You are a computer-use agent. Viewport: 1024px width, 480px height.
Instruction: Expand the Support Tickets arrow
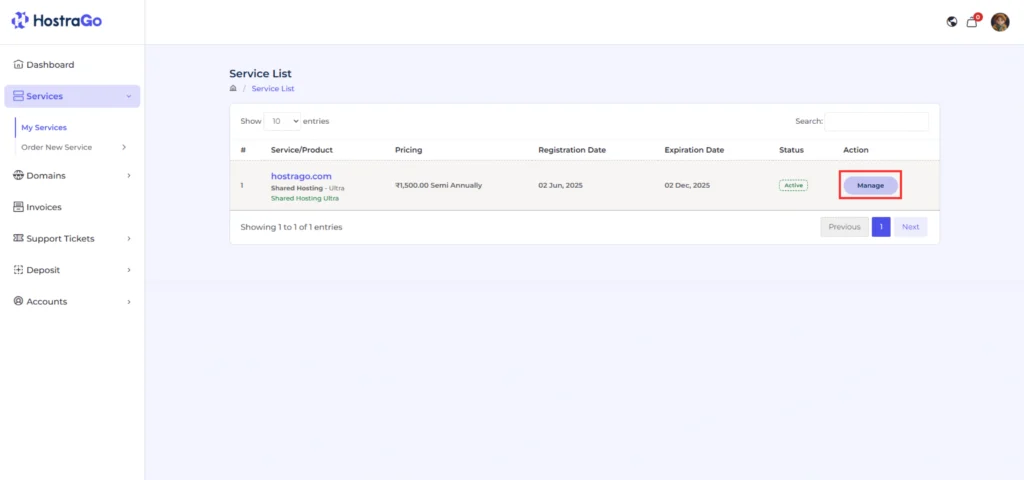click(129, 238)
